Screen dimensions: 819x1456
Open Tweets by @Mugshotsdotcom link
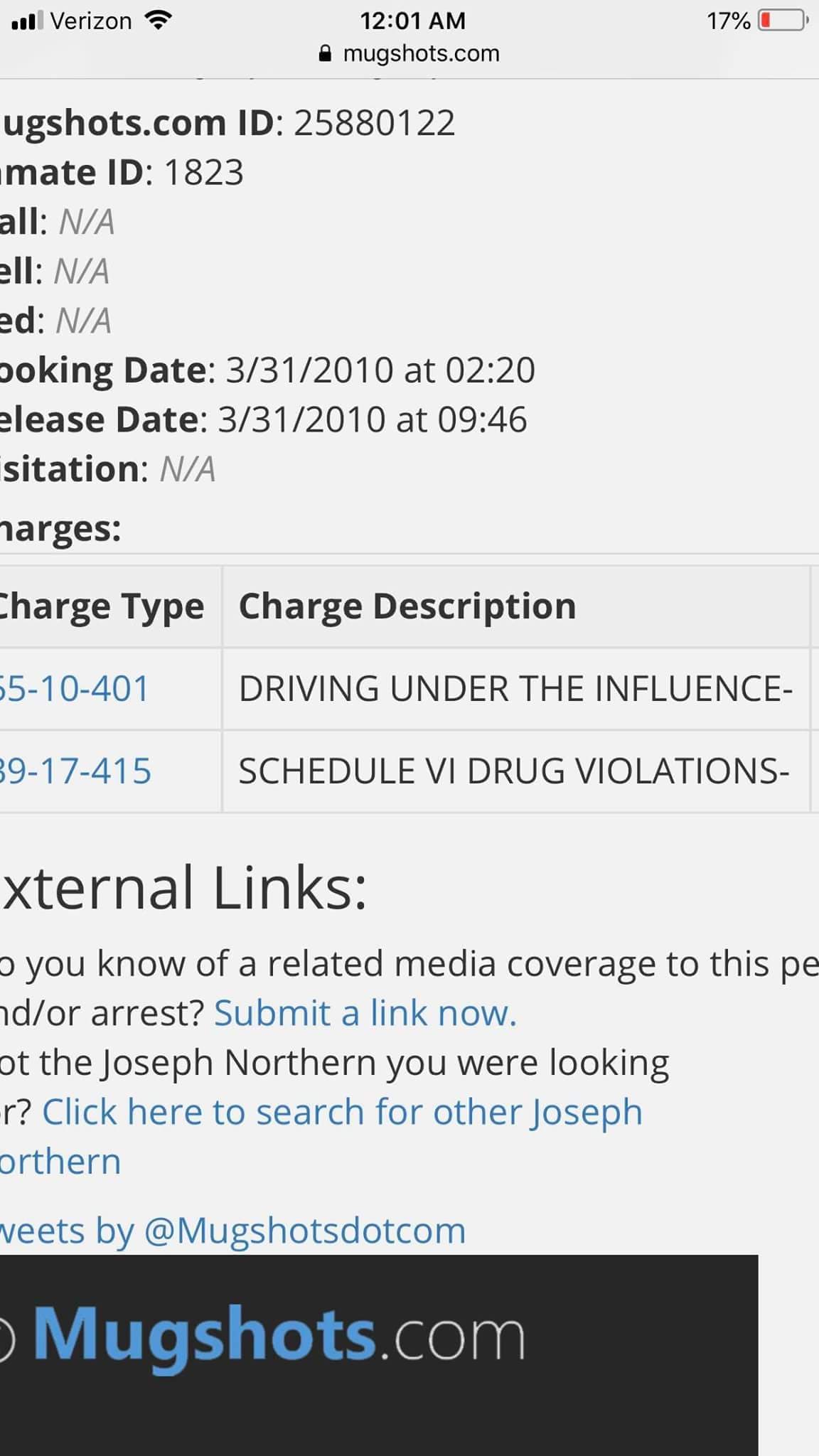click(x=232, y=1230)
